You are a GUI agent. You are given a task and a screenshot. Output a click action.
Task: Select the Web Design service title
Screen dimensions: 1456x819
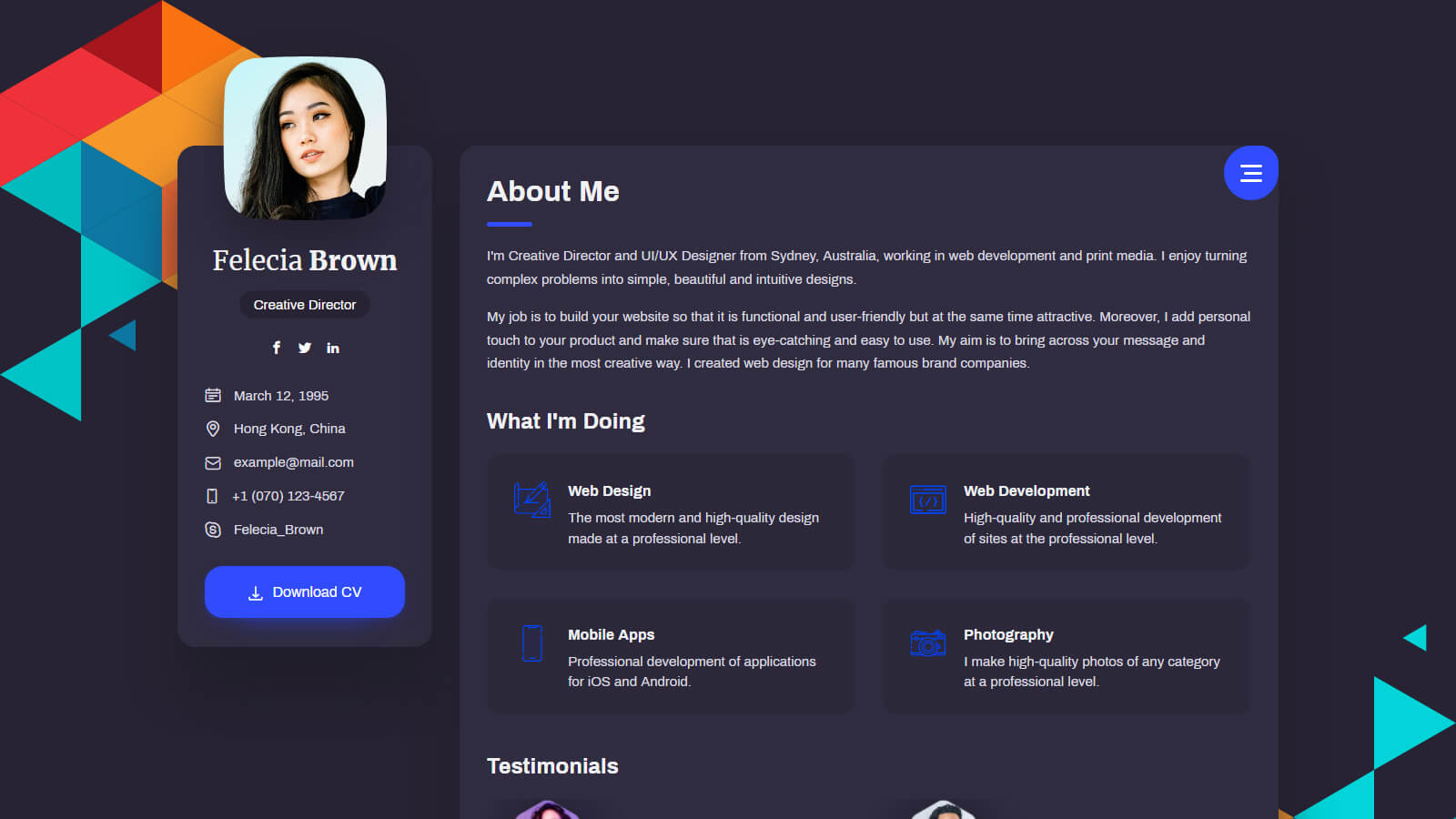609,491
